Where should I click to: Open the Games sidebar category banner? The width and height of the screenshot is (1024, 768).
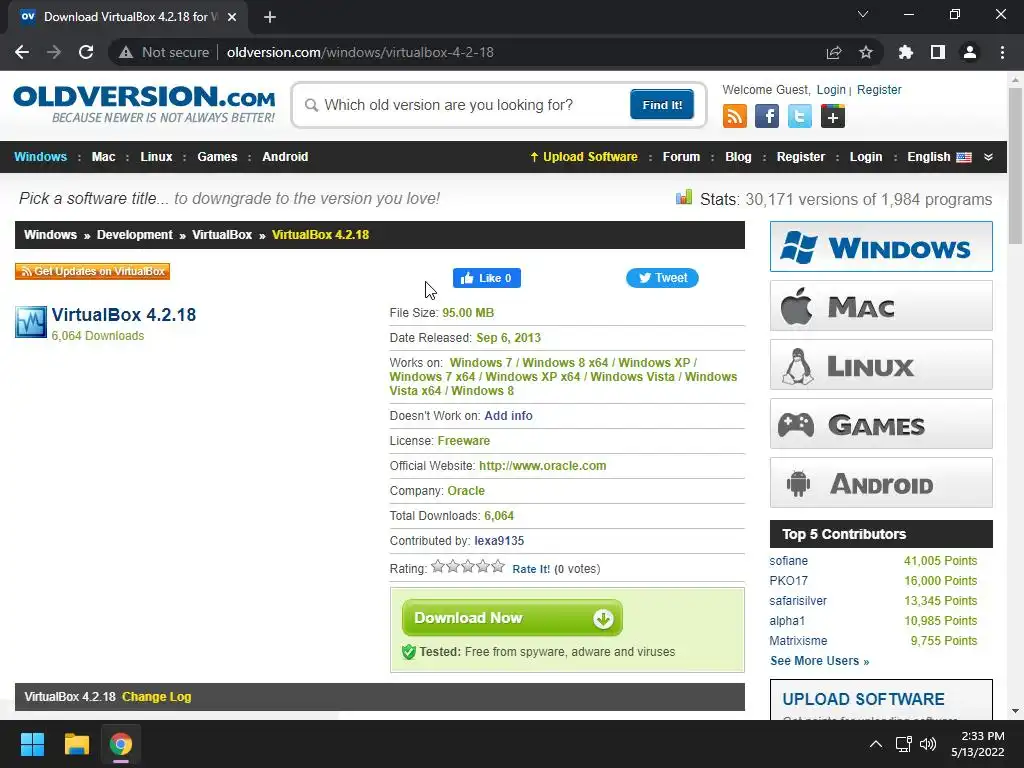(881, 424)
